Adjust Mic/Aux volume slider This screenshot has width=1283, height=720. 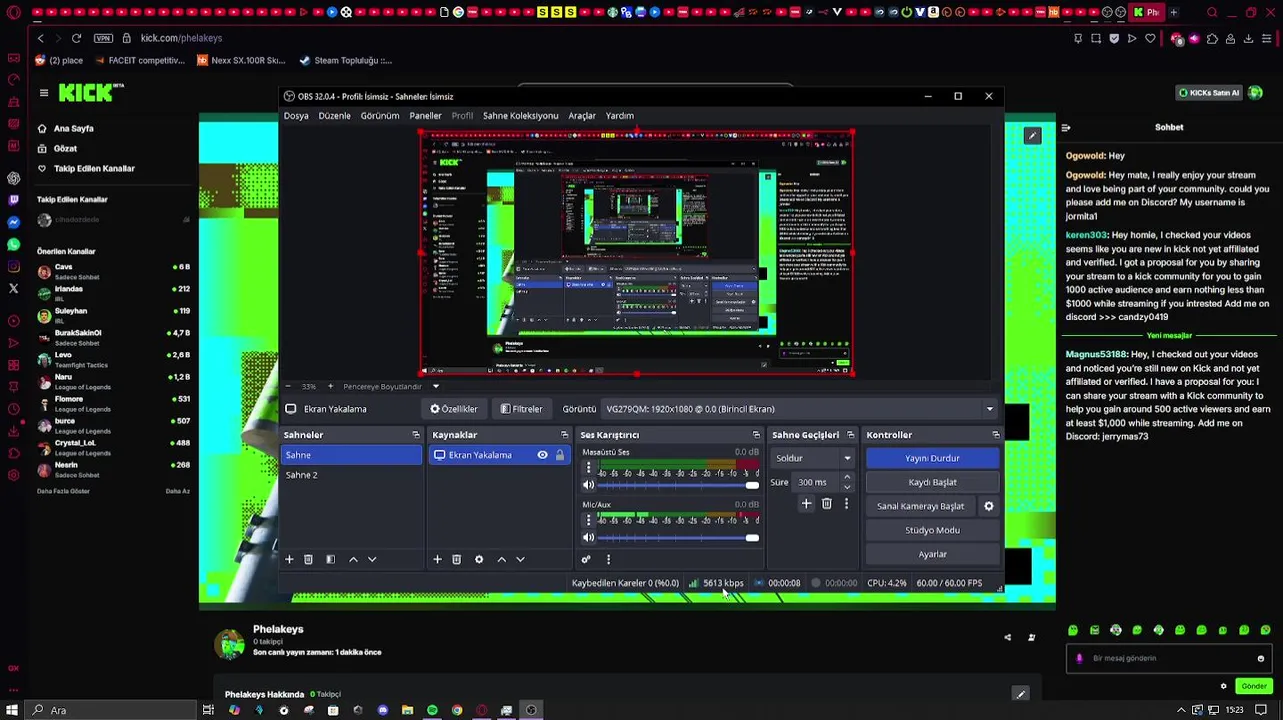[x=678, y=538]
